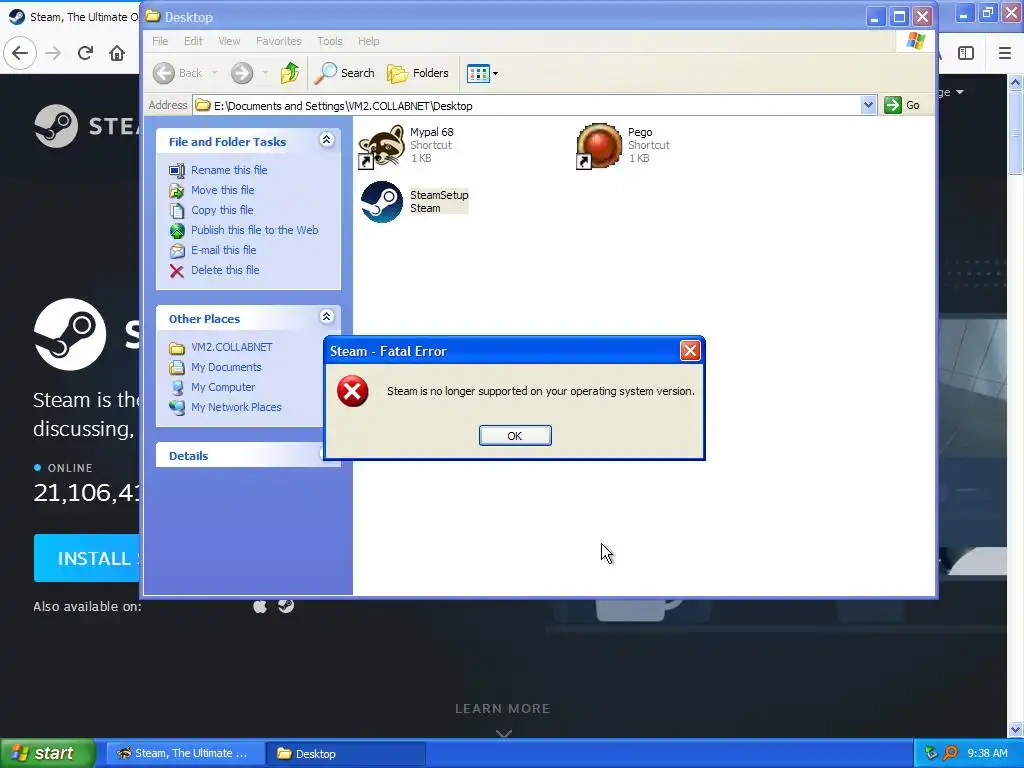Click browser back arrow in Mypal window
The width and height of the screenshot is (1024, 768).
[x=20, y=53]
